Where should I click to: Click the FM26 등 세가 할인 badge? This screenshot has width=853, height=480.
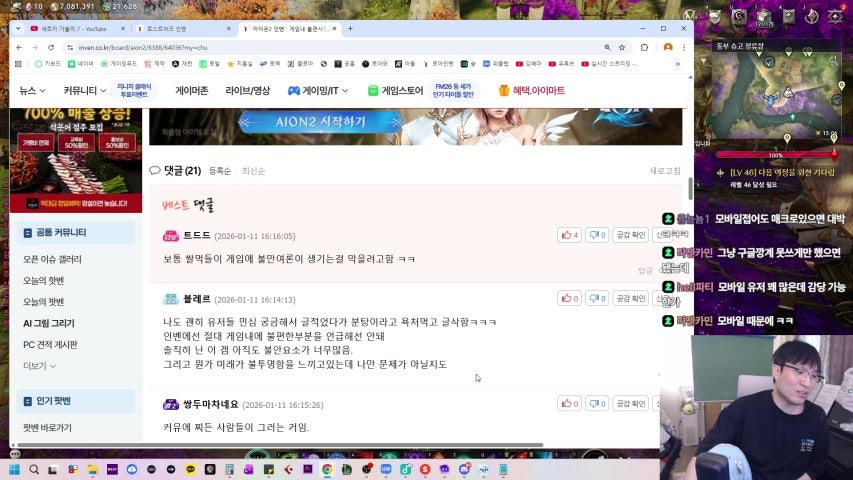(453, 90)
